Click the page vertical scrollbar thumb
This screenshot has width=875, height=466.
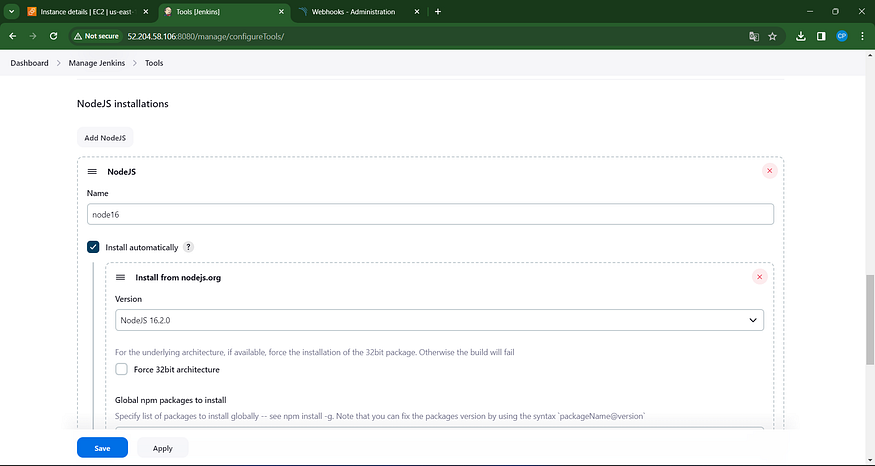869,319
